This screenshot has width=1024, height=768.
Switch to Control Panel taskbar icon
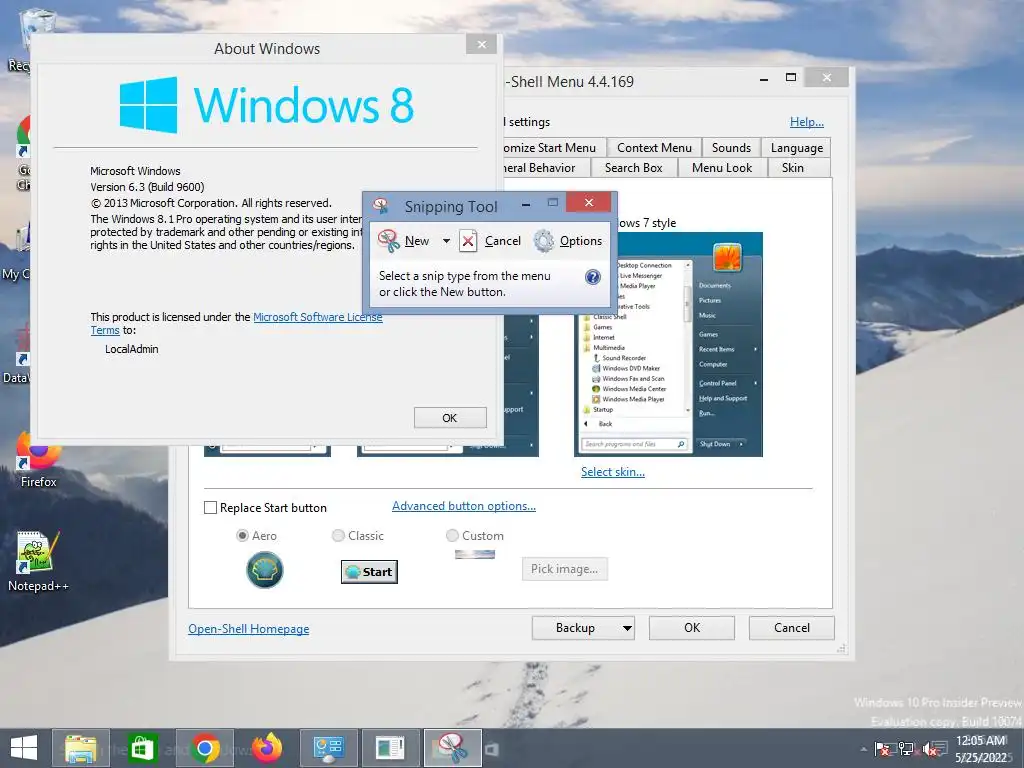328,748
